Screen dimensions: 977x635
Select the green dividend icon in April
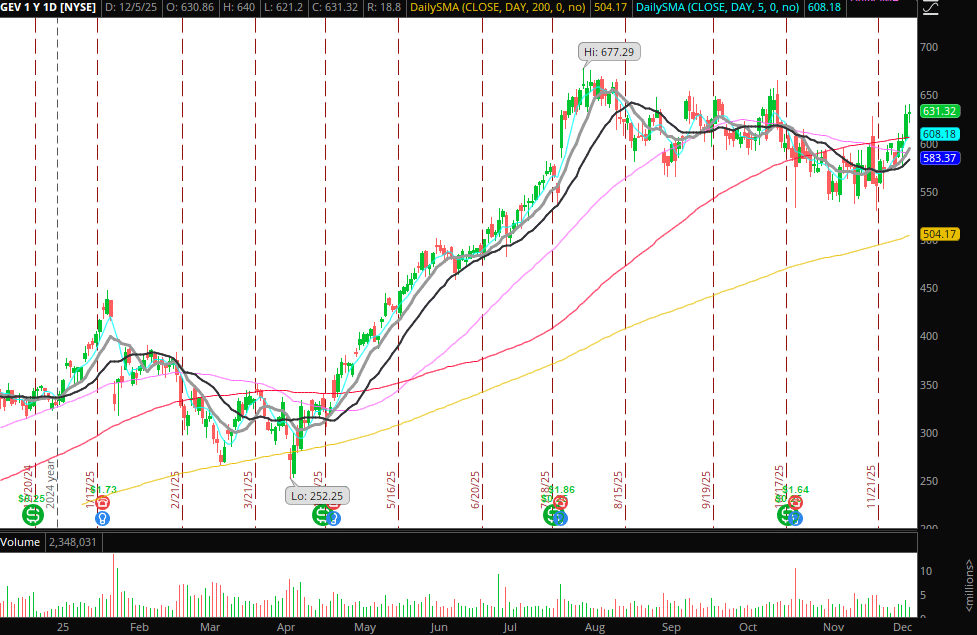click(322, 515)
